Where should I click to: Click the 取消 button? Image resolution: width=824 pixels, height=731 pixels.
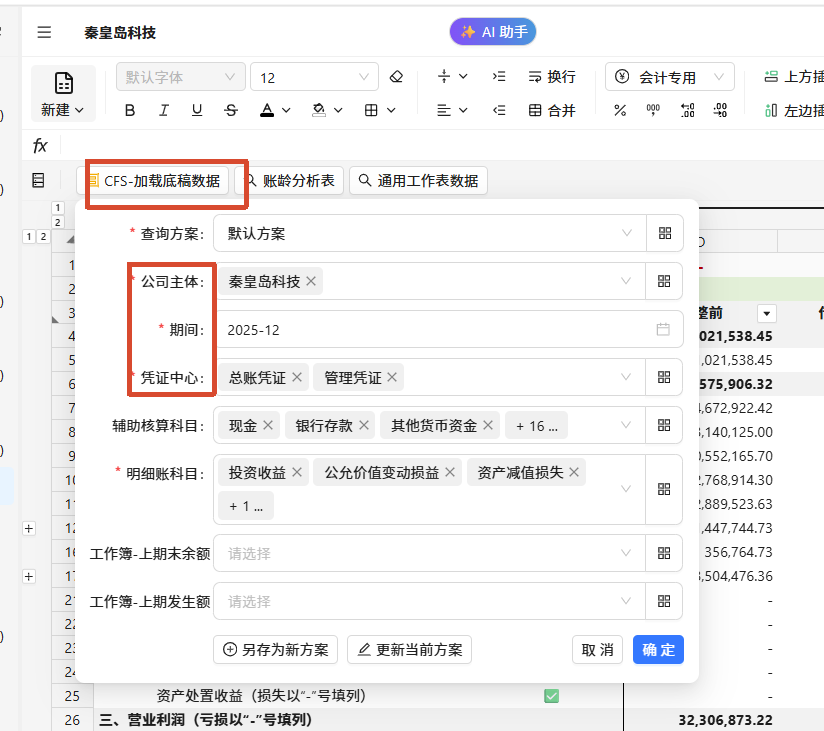(x=598, y=650)
